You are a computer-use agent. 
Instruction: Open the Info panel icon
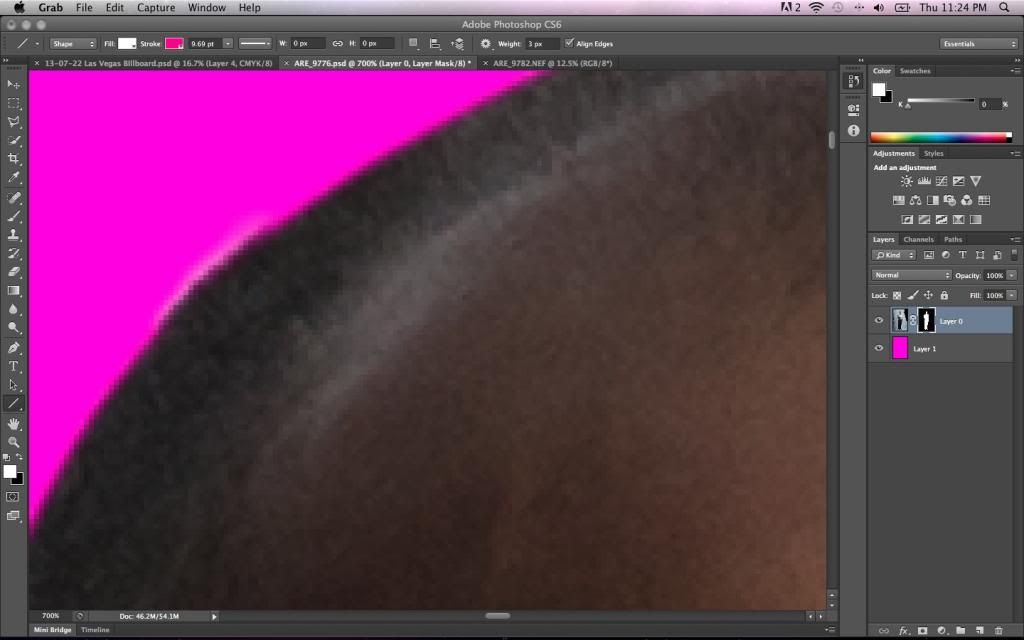(x=854, y=131)
